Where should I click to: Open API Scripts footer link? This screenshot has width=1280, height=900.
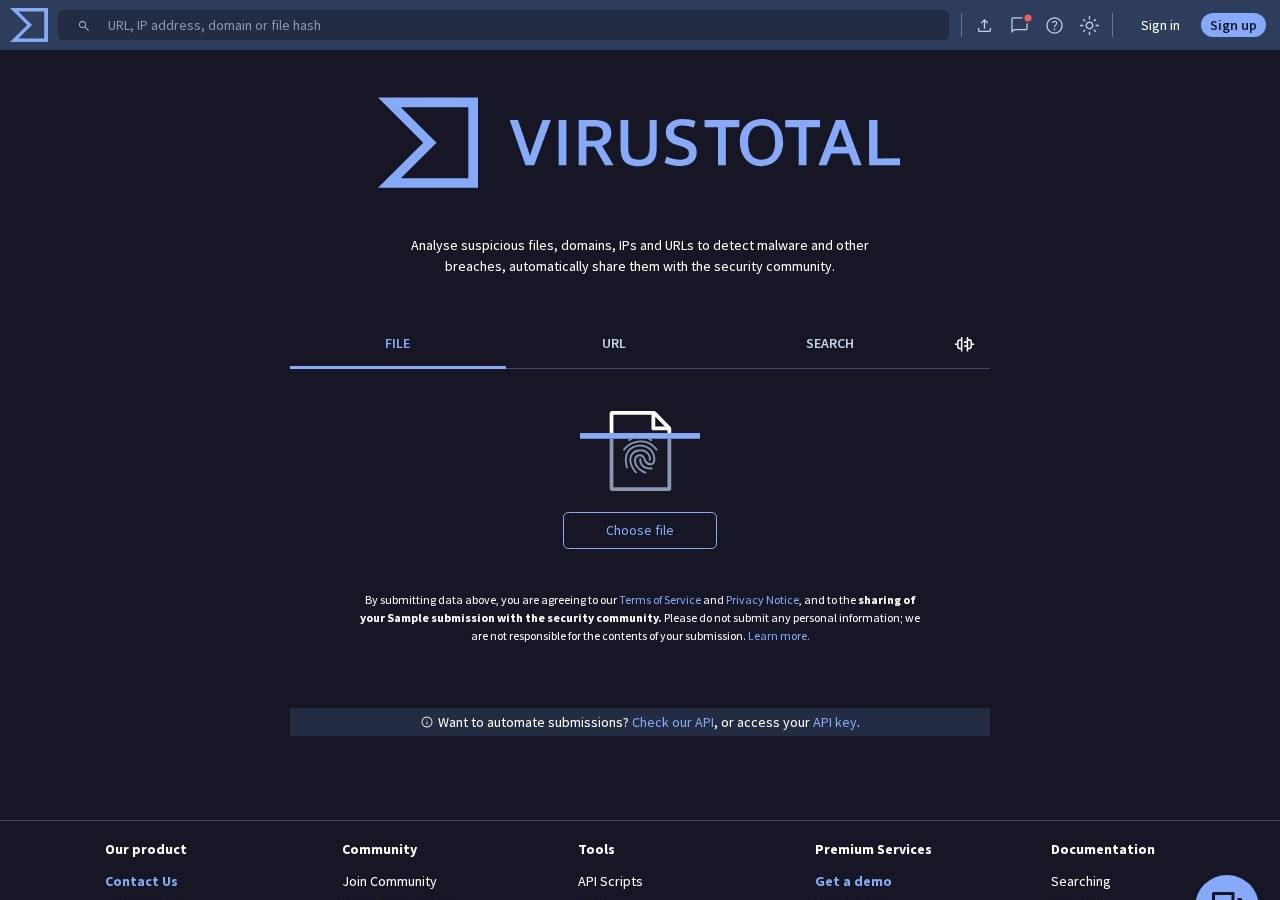tap(610, 881)
